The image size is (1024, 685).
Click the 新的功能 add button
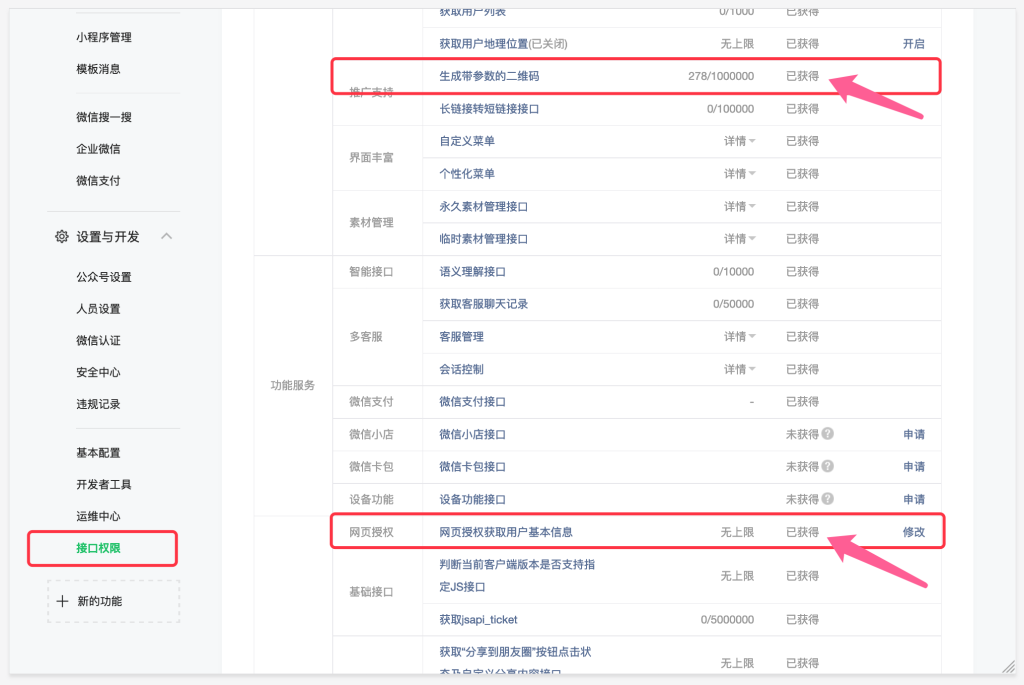(114, 601)
